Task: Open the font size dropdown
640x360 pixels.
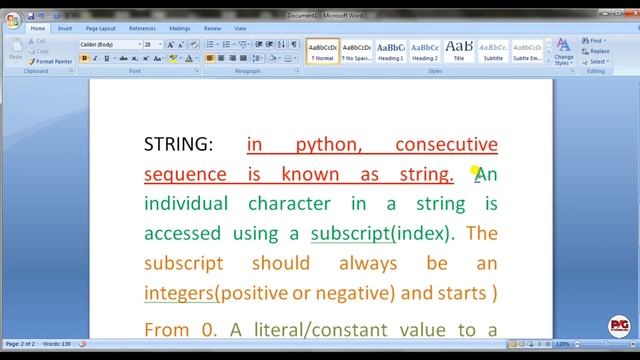Action: pyautogui.click(x=160, y=44)
